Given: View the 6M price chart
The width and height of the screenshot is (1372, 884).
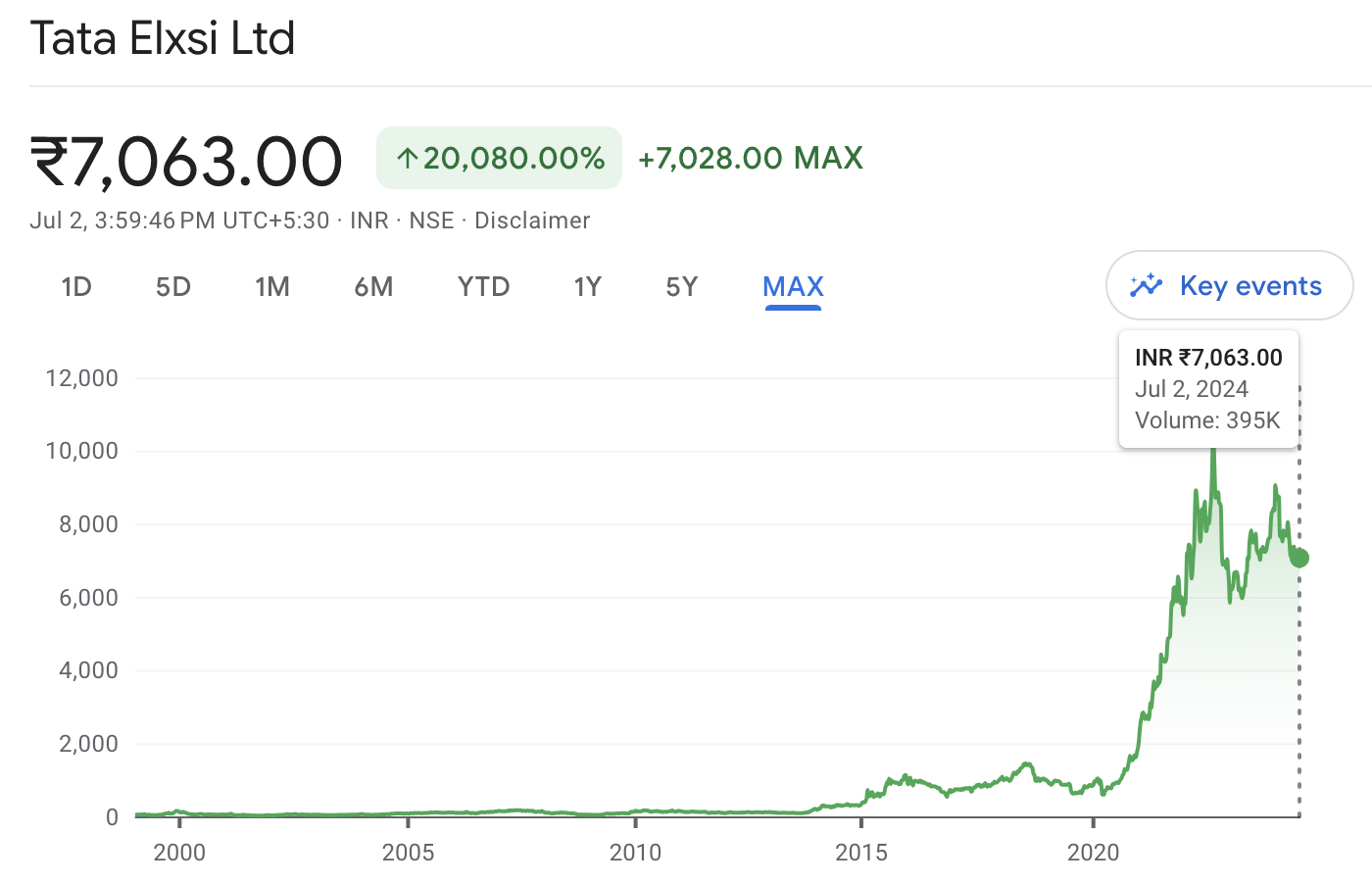Looking at the screenshot, I should (373, 286).
